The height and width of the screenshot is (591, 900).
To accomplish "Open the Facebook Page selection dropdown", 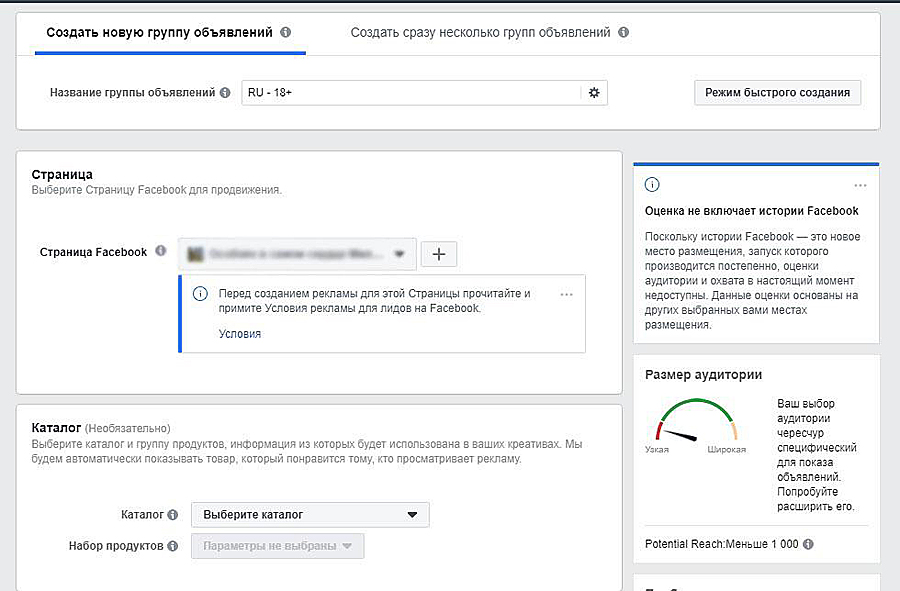I will click(298, 254).
